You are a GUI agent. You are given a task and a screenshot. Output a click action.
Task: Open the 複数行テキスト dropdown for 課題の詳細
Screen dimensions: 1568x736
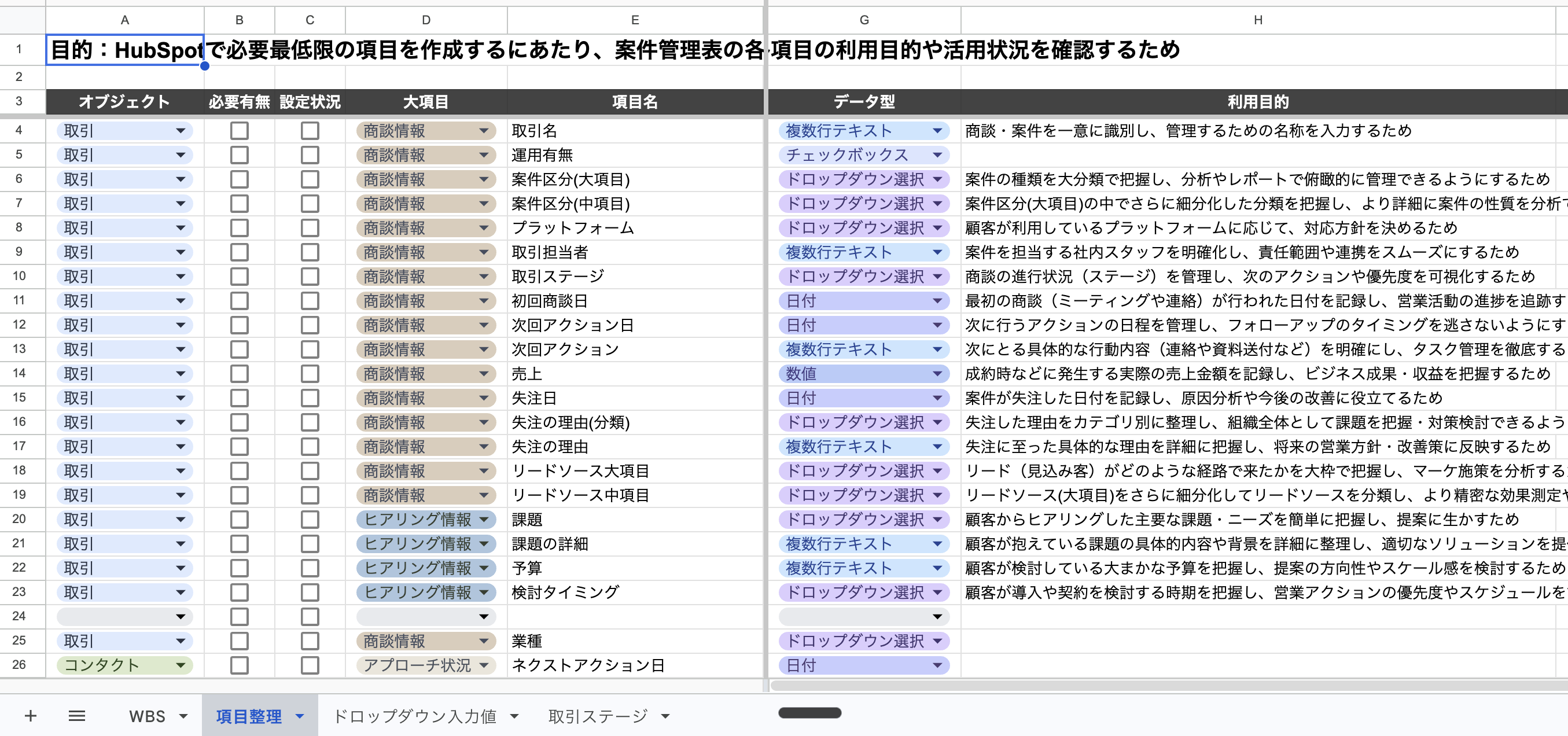pyautogui.click(x=864, y=544)
